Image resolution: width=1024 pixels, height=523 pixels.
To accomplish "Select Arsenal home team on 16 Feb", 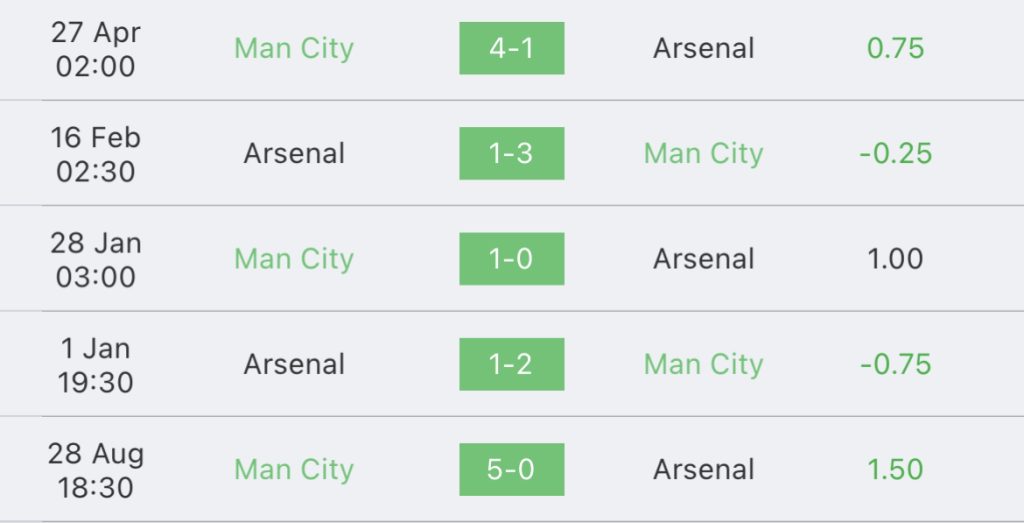I will [x=294, y=153].
